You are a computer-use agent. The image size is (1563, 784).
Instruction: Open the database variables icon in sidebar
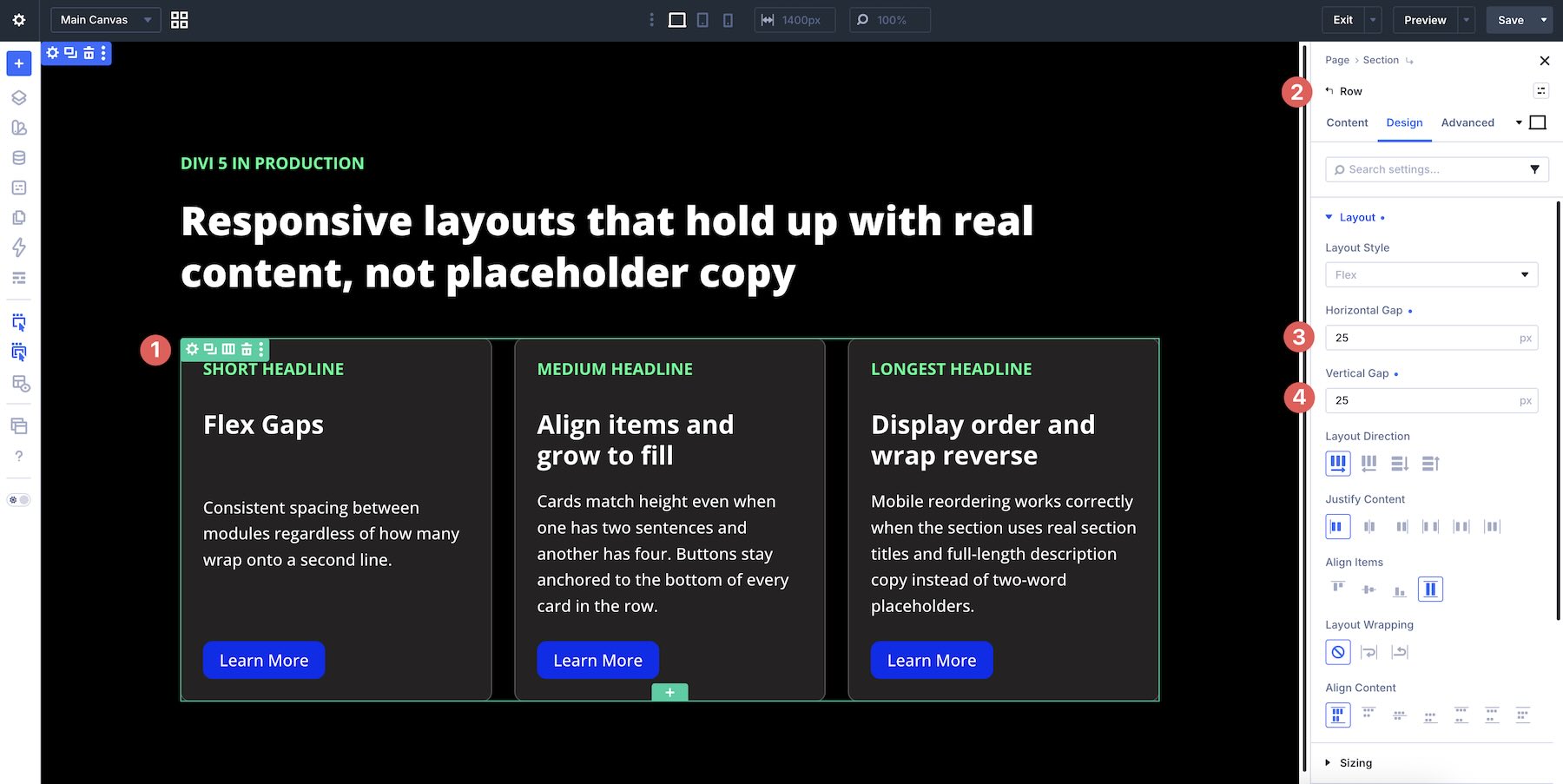click(19, 158)
